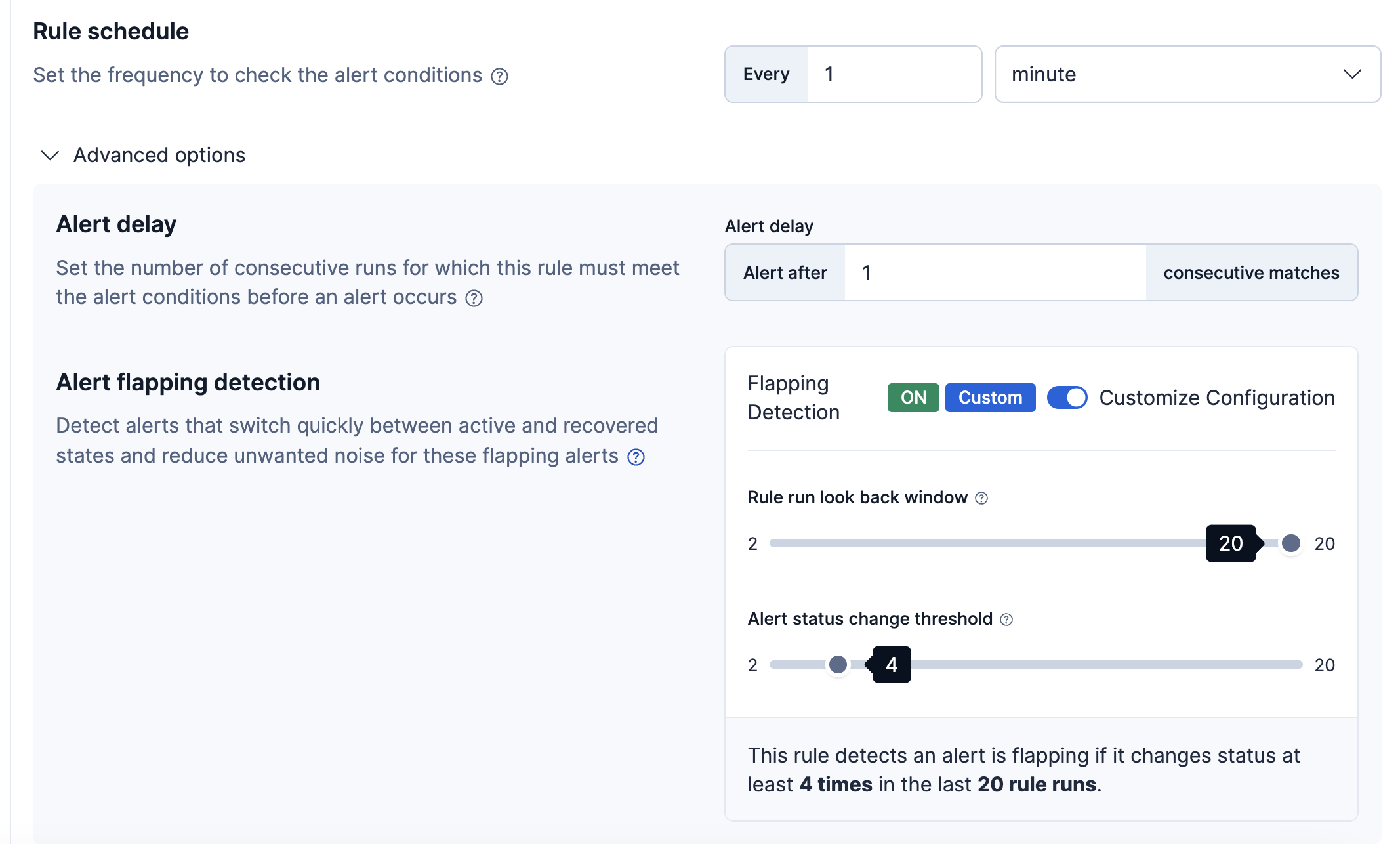The height and width of the screenshot is (844, 1400).
Task: Open the alert flapping detection help tooltip
Action: (635, 456)
